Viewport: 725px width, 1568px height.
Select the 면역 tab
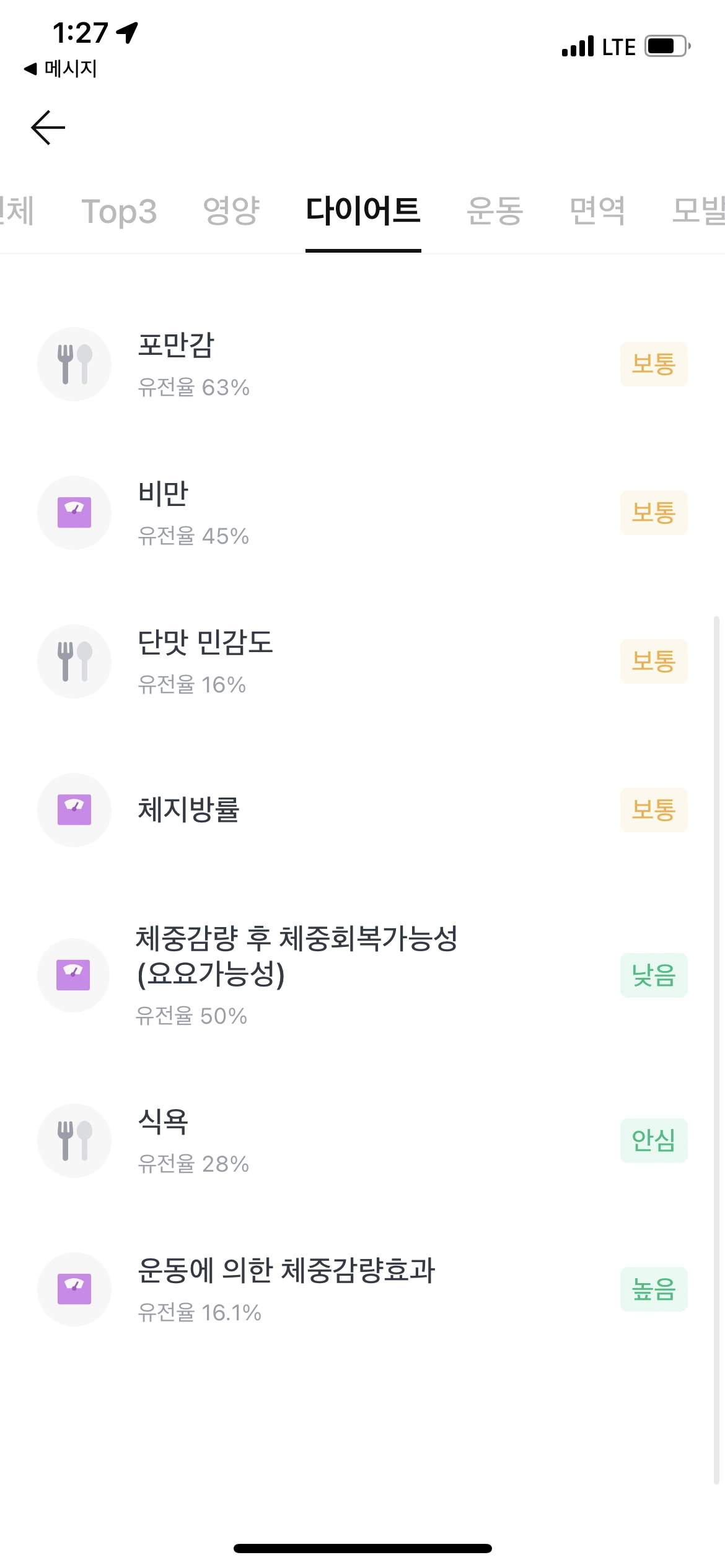(597, 211)
